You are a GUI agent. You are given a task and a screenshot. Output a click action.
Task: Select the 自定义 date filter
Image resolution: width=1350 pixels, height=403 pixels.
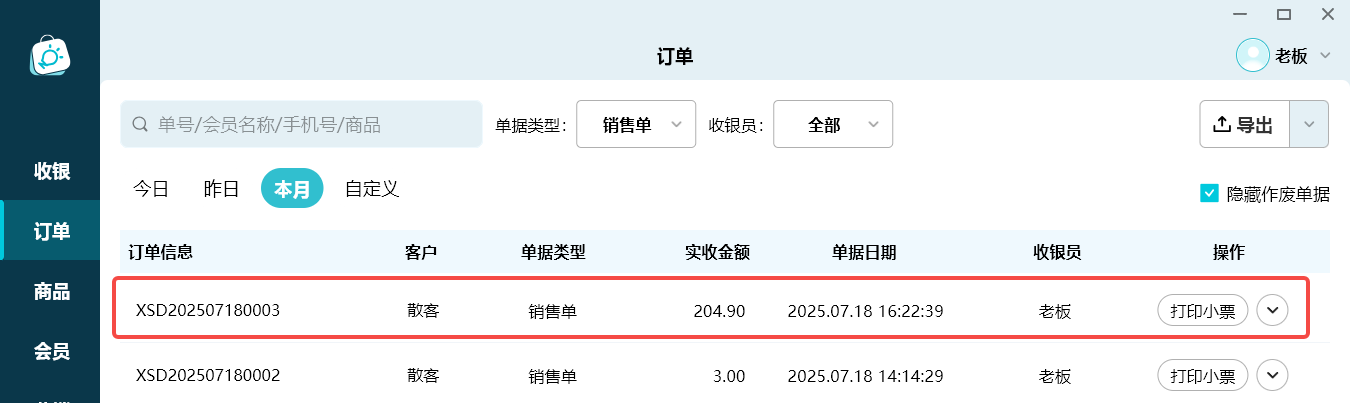pos(372,189)
